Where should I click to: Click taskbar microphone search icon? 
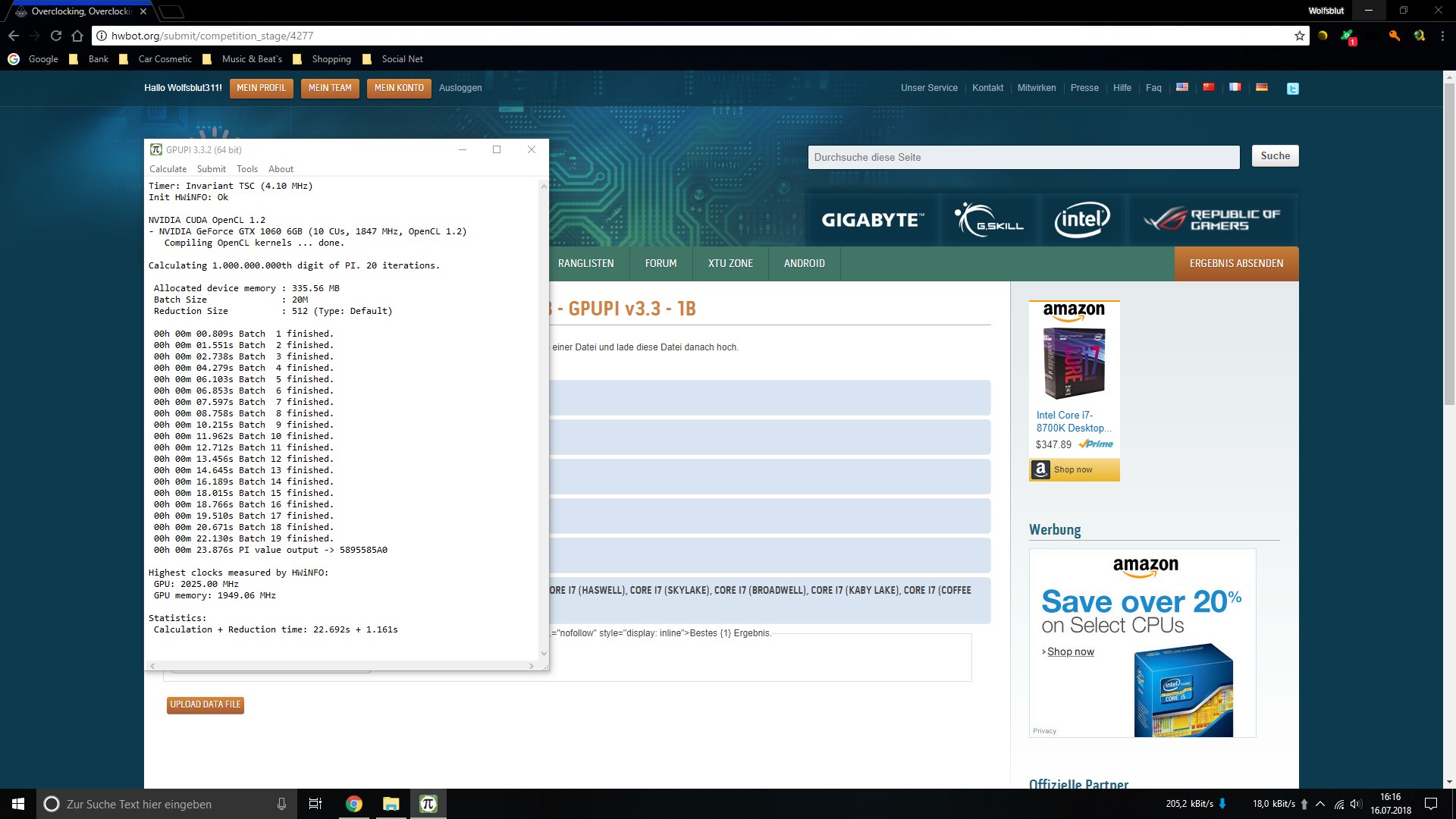click(281, 804)
